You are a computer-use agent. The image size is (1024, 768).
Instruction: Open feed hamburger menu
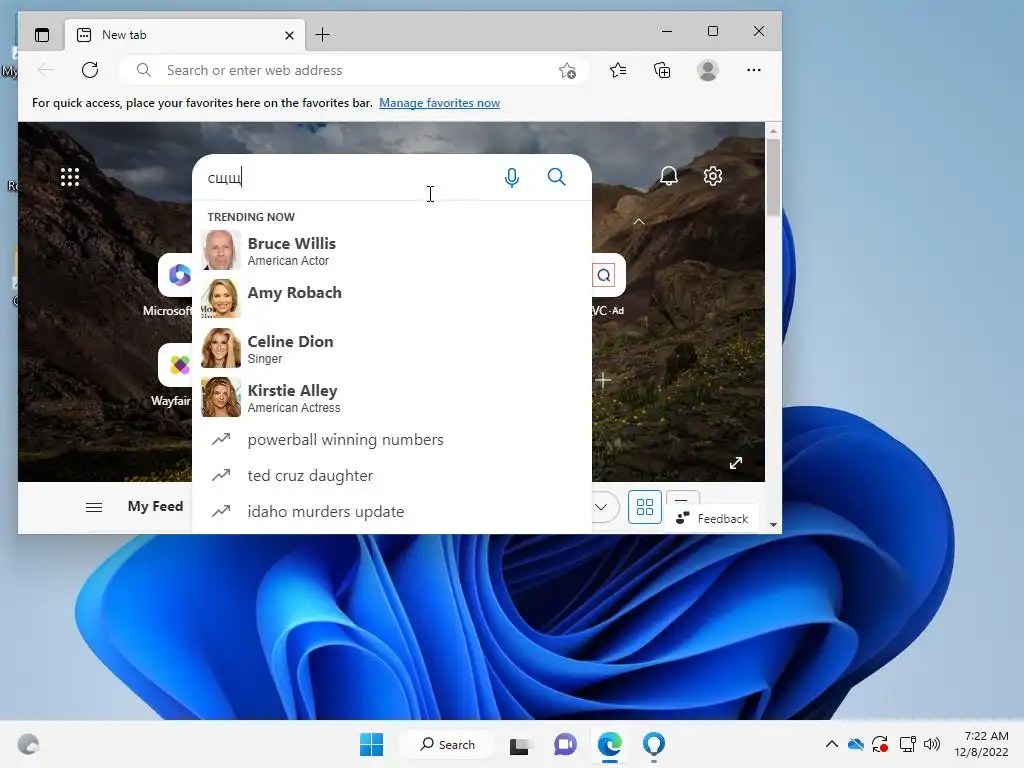[94, 507]
